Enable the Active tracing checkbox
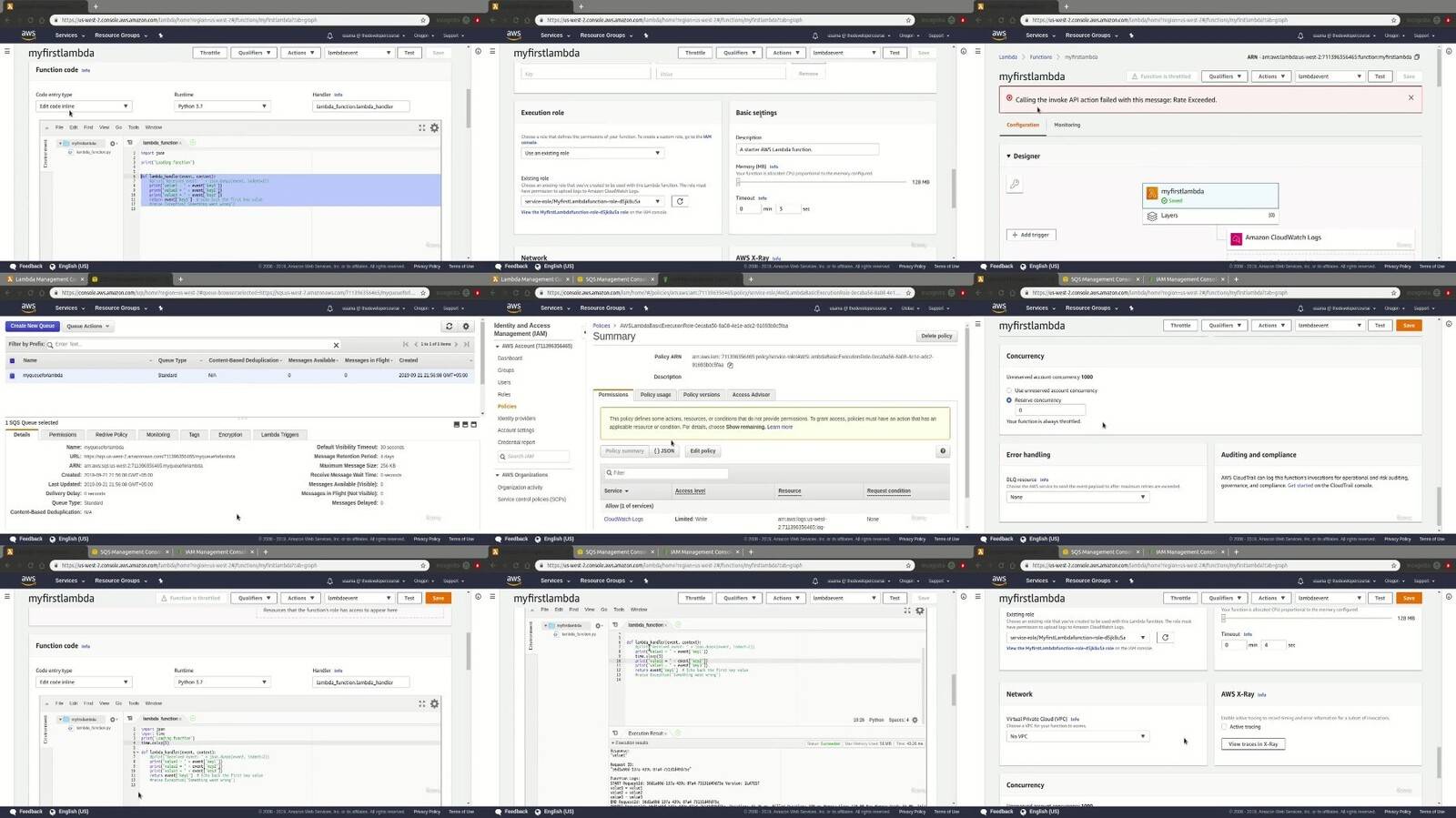1456x818 pixels. pyautogui.click(x=1224, y=727)
